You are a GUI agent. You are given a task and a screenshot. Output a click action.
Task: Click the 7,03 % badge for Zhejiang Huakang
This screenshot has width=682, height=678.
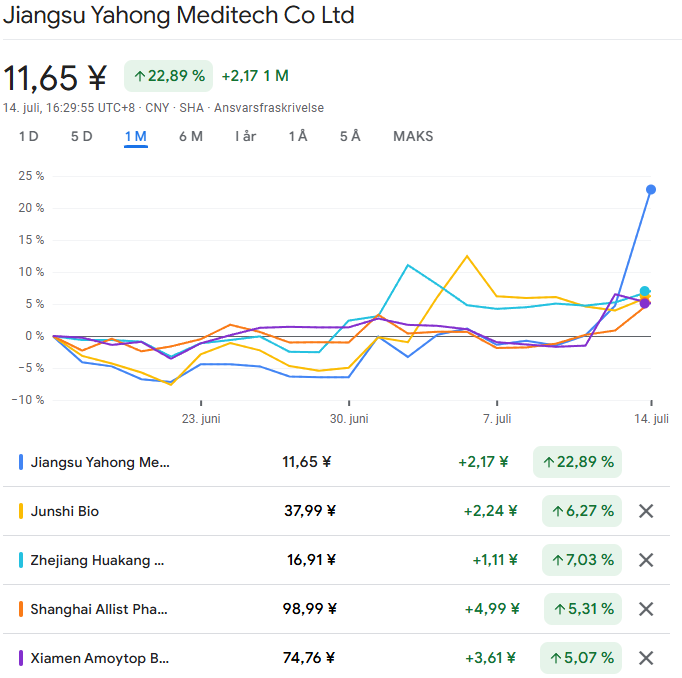pos(582,560)
